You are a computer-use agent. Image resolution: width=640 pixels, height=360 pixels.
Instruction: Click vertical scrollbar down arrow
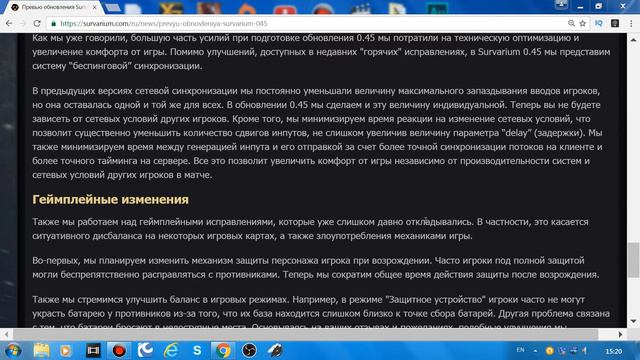coord(633,322)
